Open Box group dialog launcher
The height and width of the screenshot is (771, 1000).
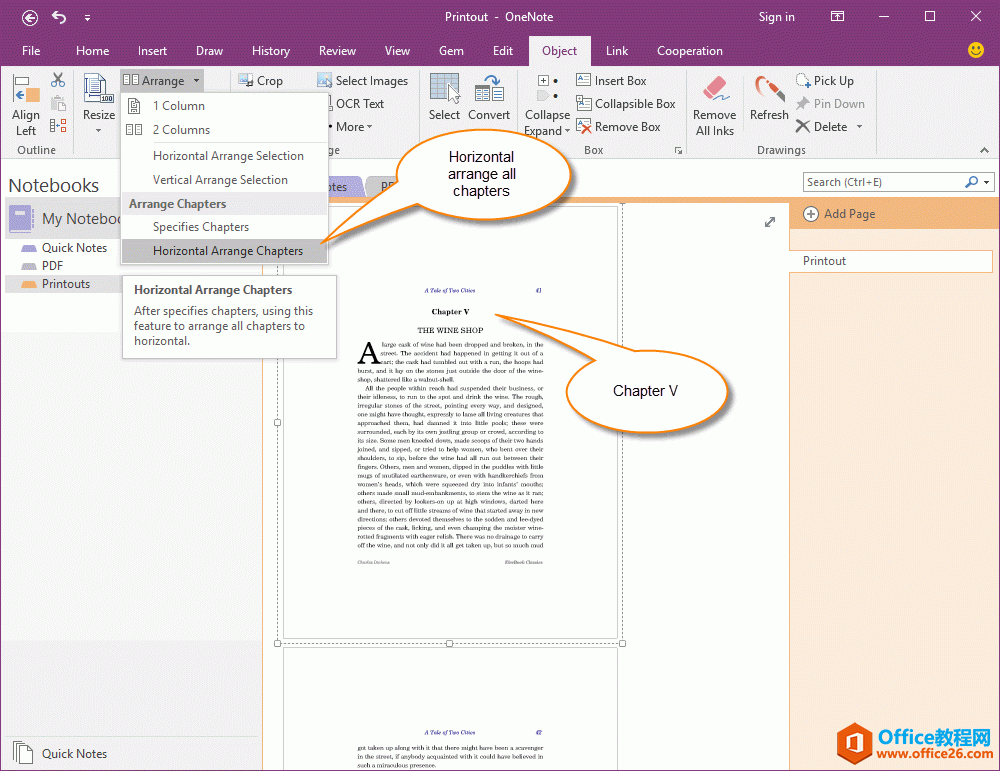tap(678, 151)
